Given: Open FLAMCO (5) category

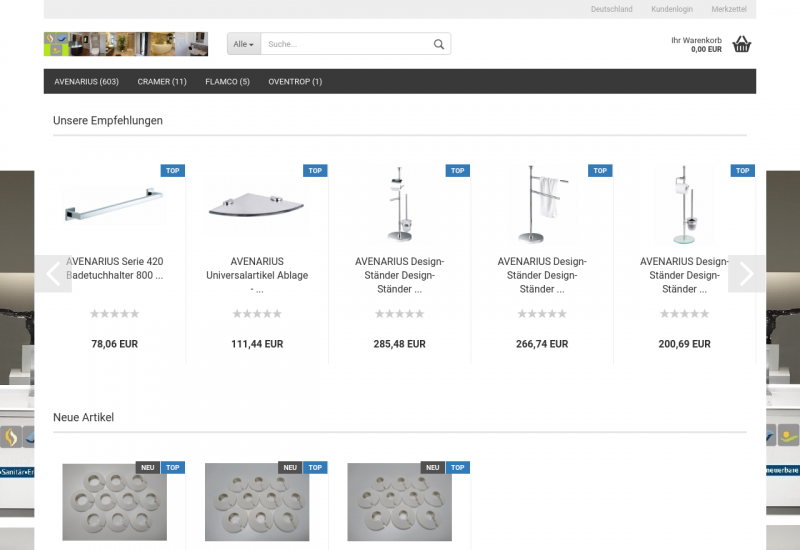Looking at the screenshot, I should pyautogui.click(x=227, y=82).
